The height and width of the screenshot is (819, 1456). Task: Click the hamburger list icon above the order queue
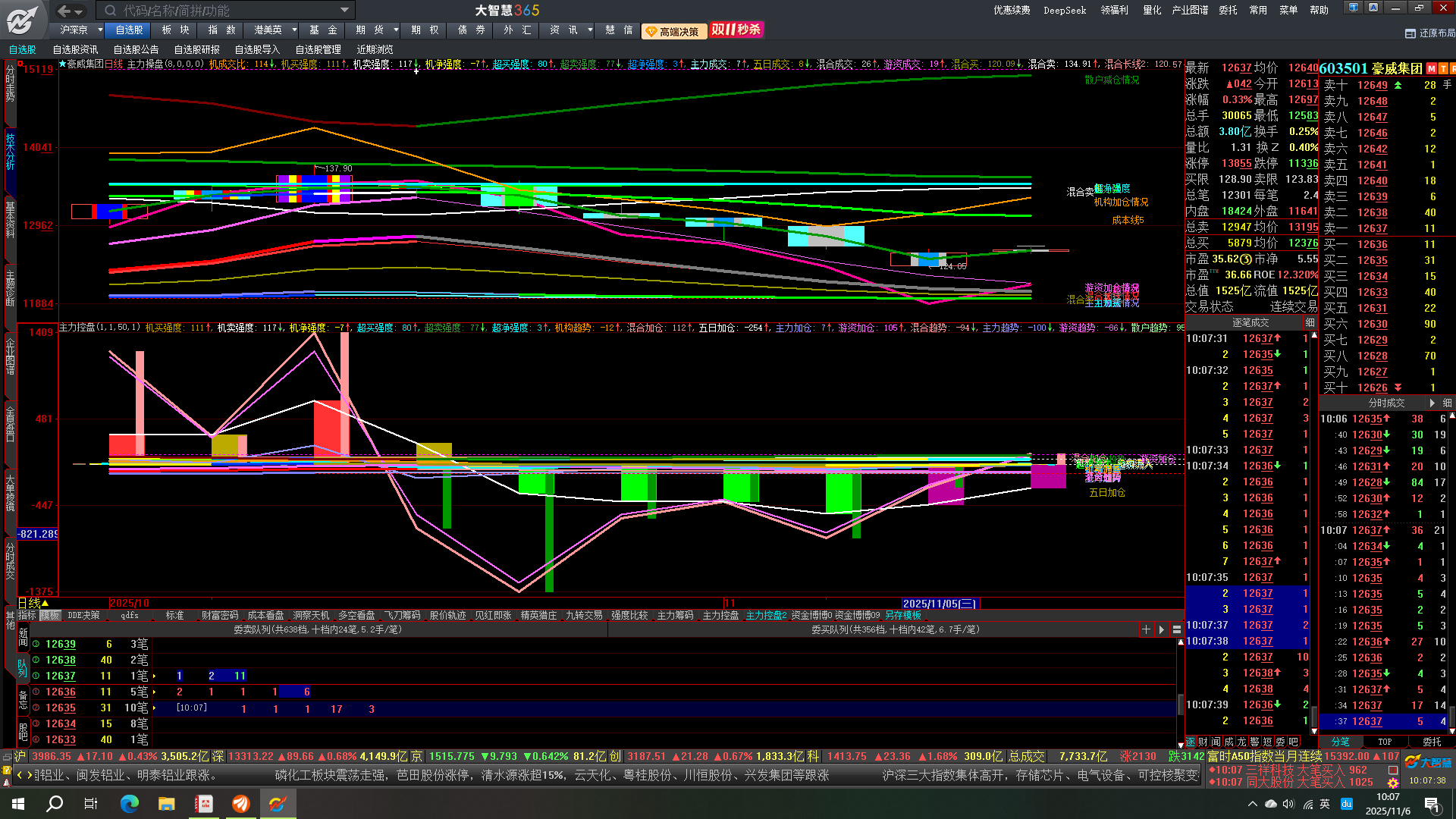click(x=1176, y=629)
